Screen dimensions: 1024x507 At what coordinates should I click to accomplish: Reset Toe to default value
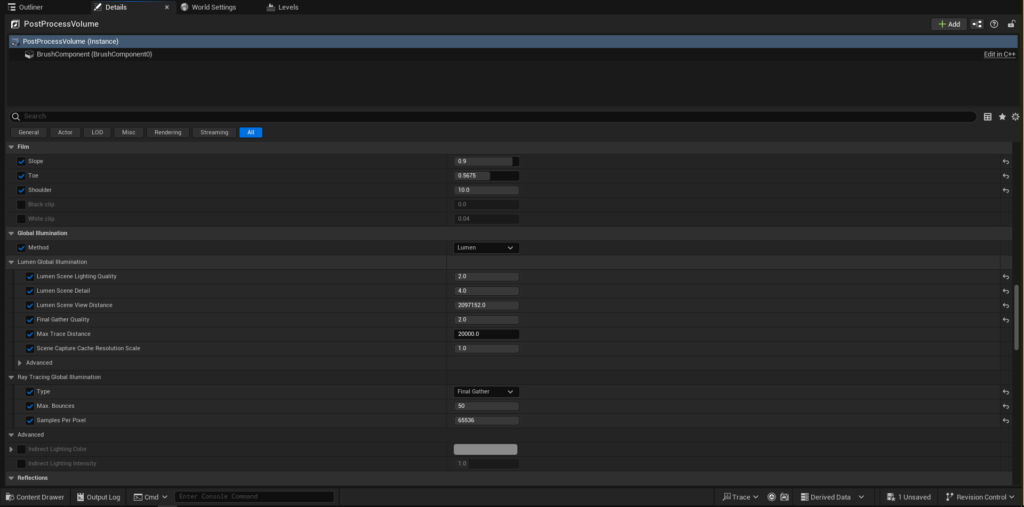pos(1006,176)
